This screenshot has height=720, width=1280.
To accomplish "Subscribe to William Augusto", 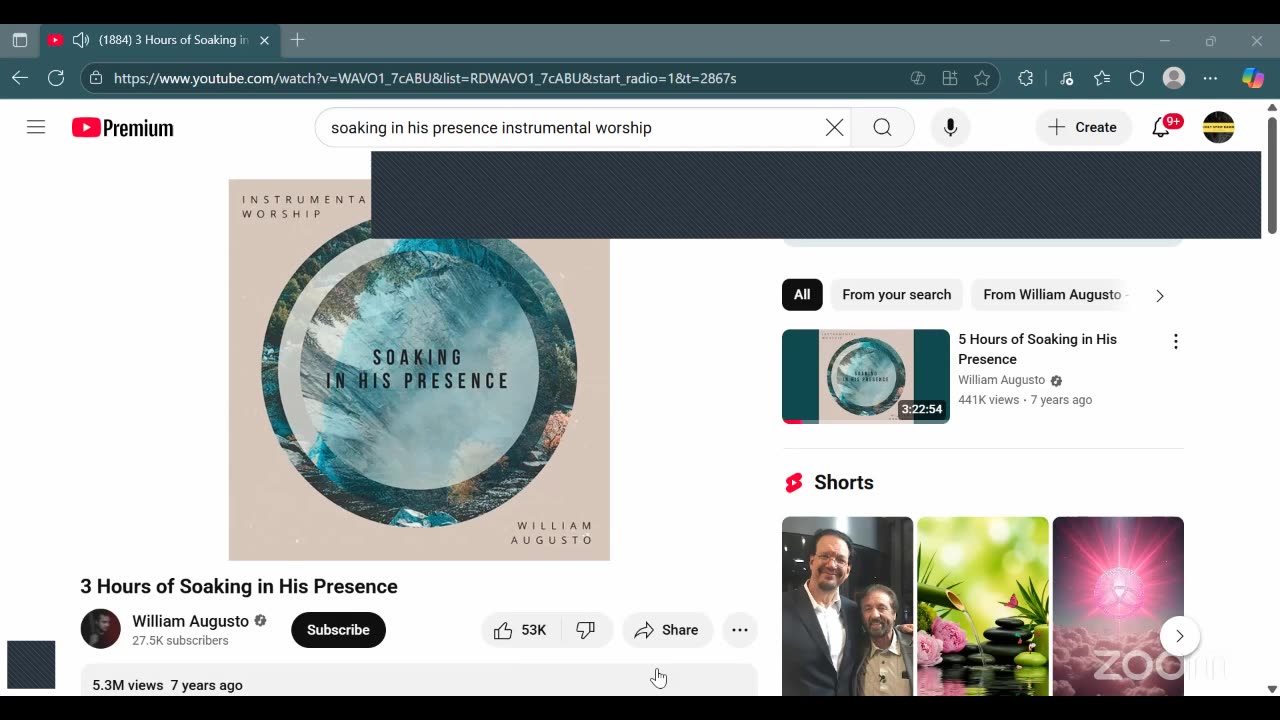I will point(338,630).
